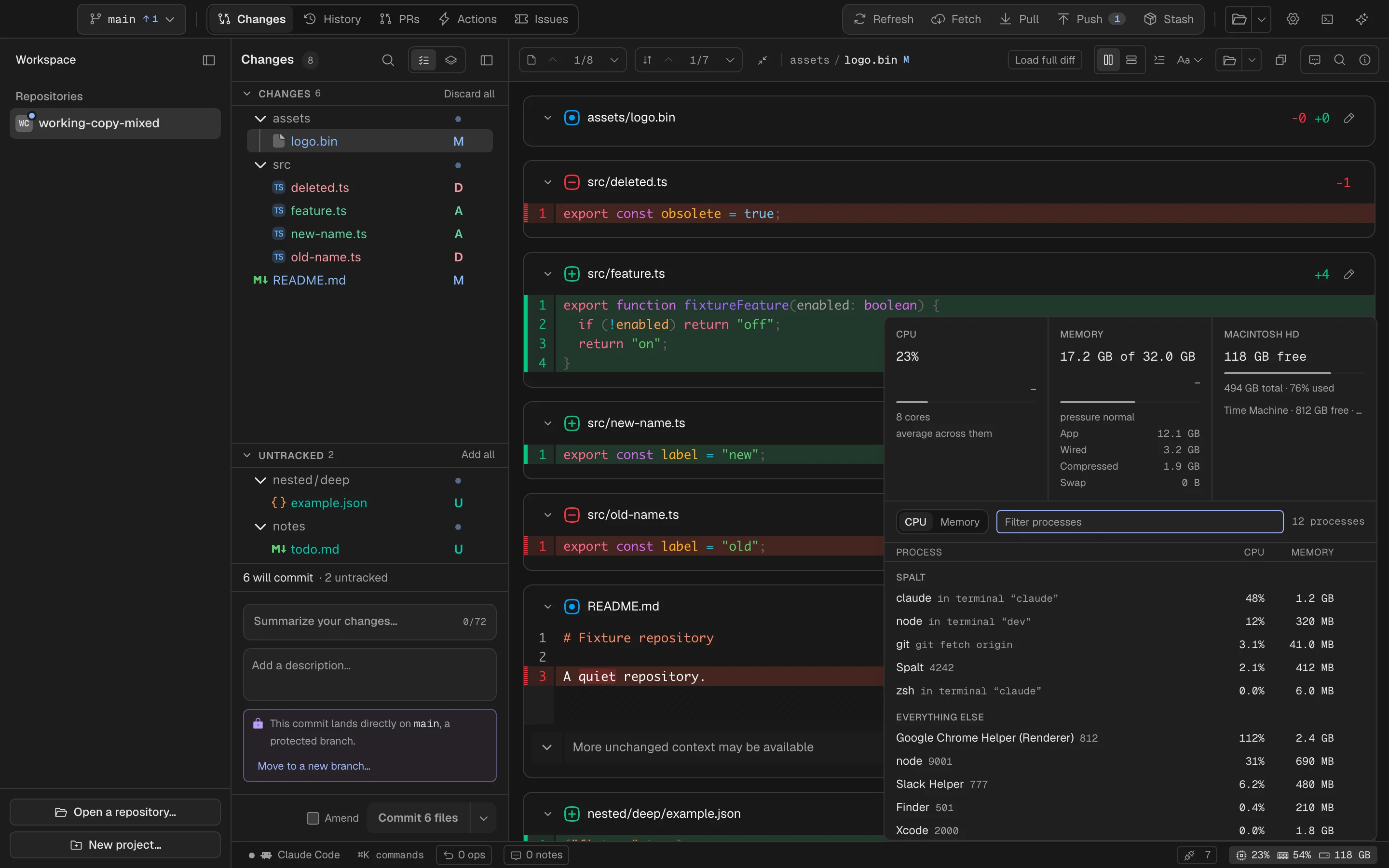Click the search icon in diff toolbar
The height and width of the screenshot is (868, 1389).
tap(1340, 60)
